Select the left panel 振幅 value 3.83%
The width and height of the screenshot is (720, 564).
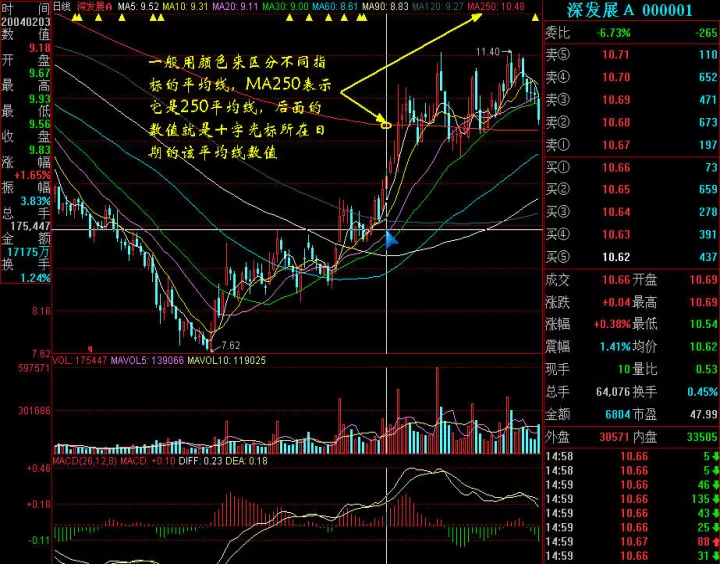35,201
